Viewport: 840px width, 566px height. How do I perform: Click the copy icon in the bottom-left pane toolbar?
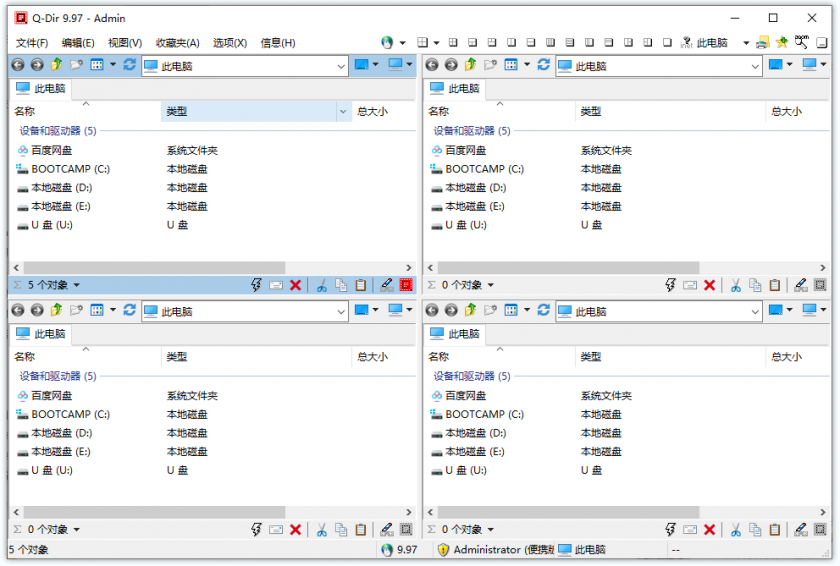tap(341, 530)
